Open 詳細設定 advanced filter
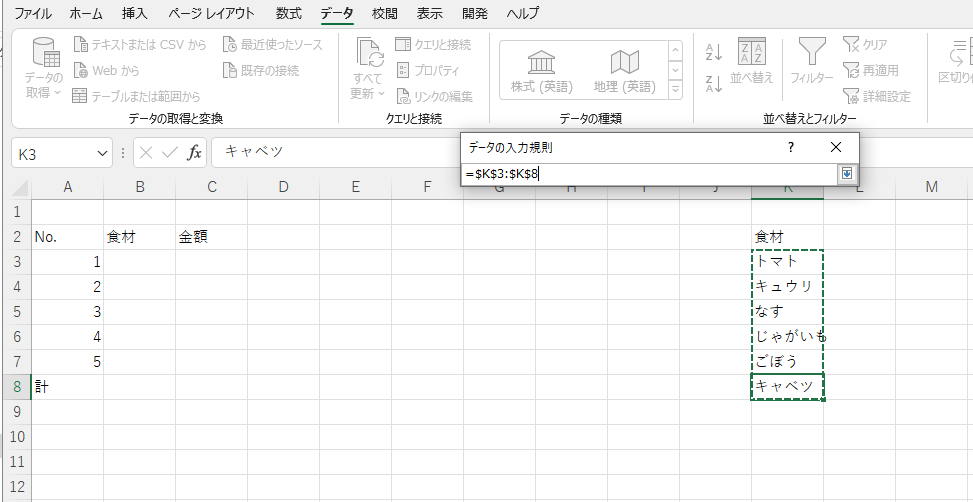This screenshot has width=973, height=502. click(x=877, y=96)
